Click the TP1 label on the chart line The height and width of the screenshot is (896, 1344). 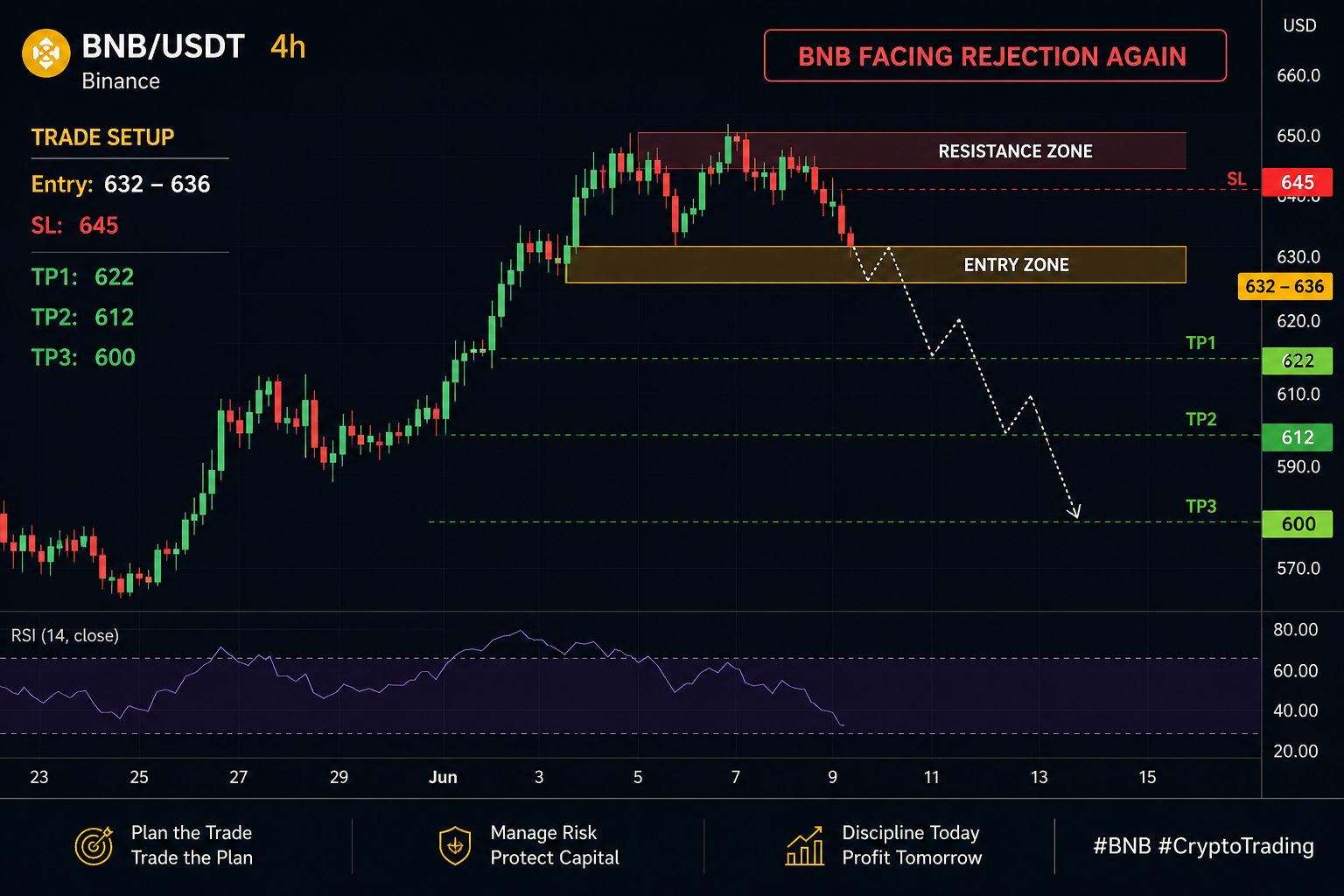tap(1200, 343)
